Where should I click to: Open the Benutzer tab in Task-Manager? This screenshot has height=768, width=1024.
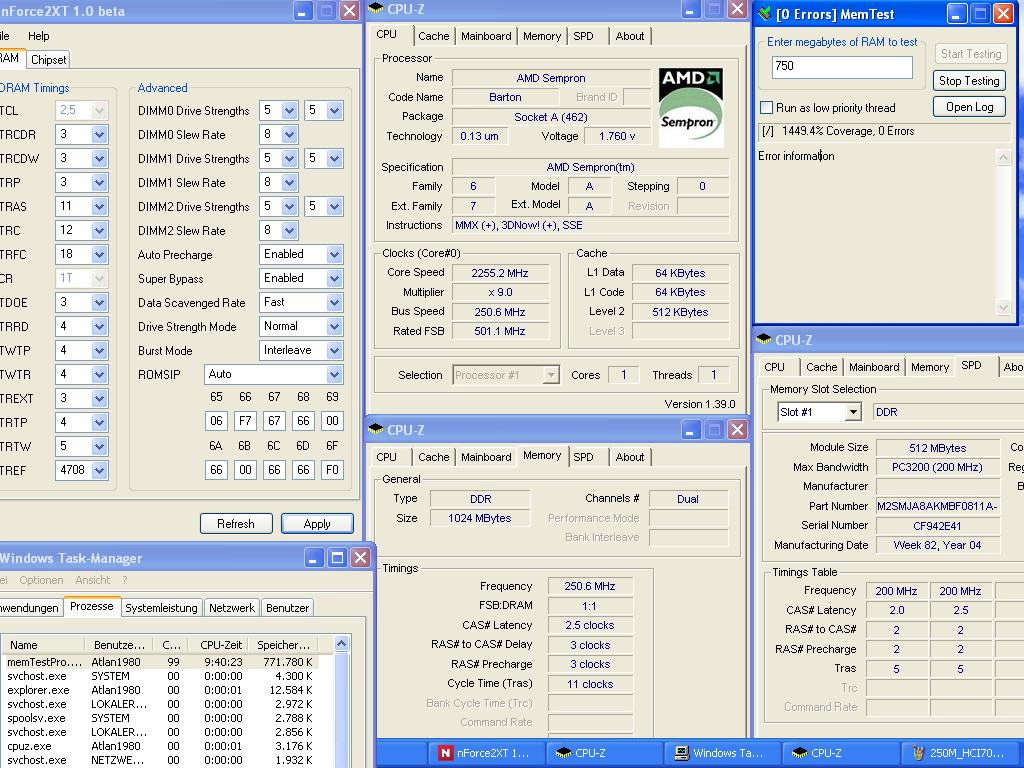(287, 608)
